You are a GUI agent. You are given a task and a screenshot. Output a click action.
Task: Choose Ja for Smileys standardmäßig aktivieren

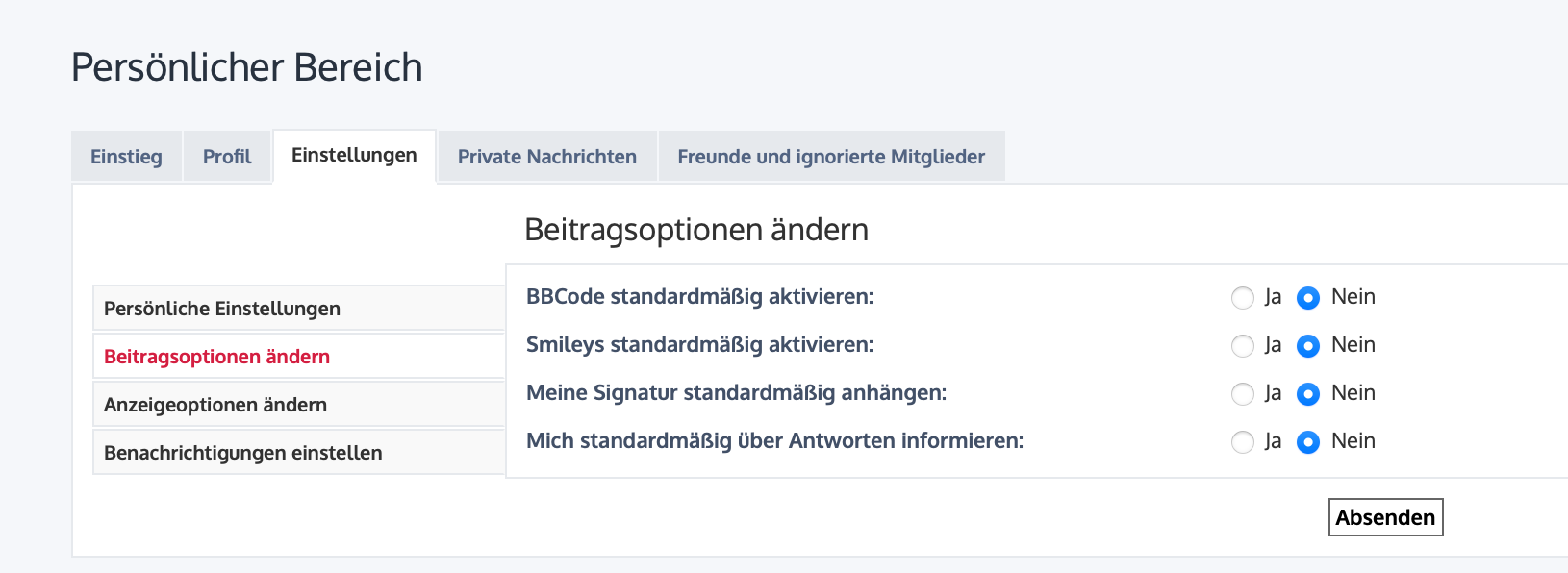point(1243,346)
